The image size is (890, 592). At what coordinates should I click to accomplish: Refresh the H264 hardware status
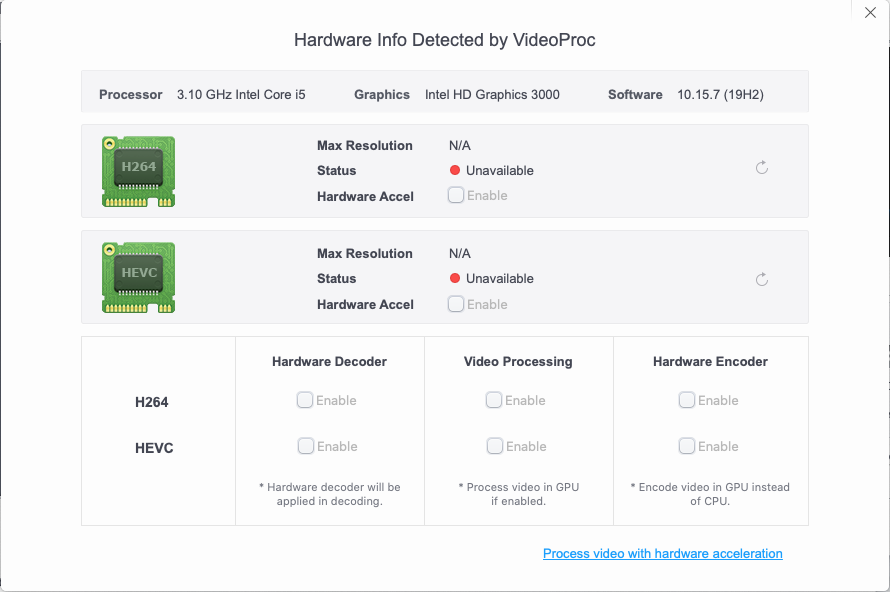coord(762,168)
